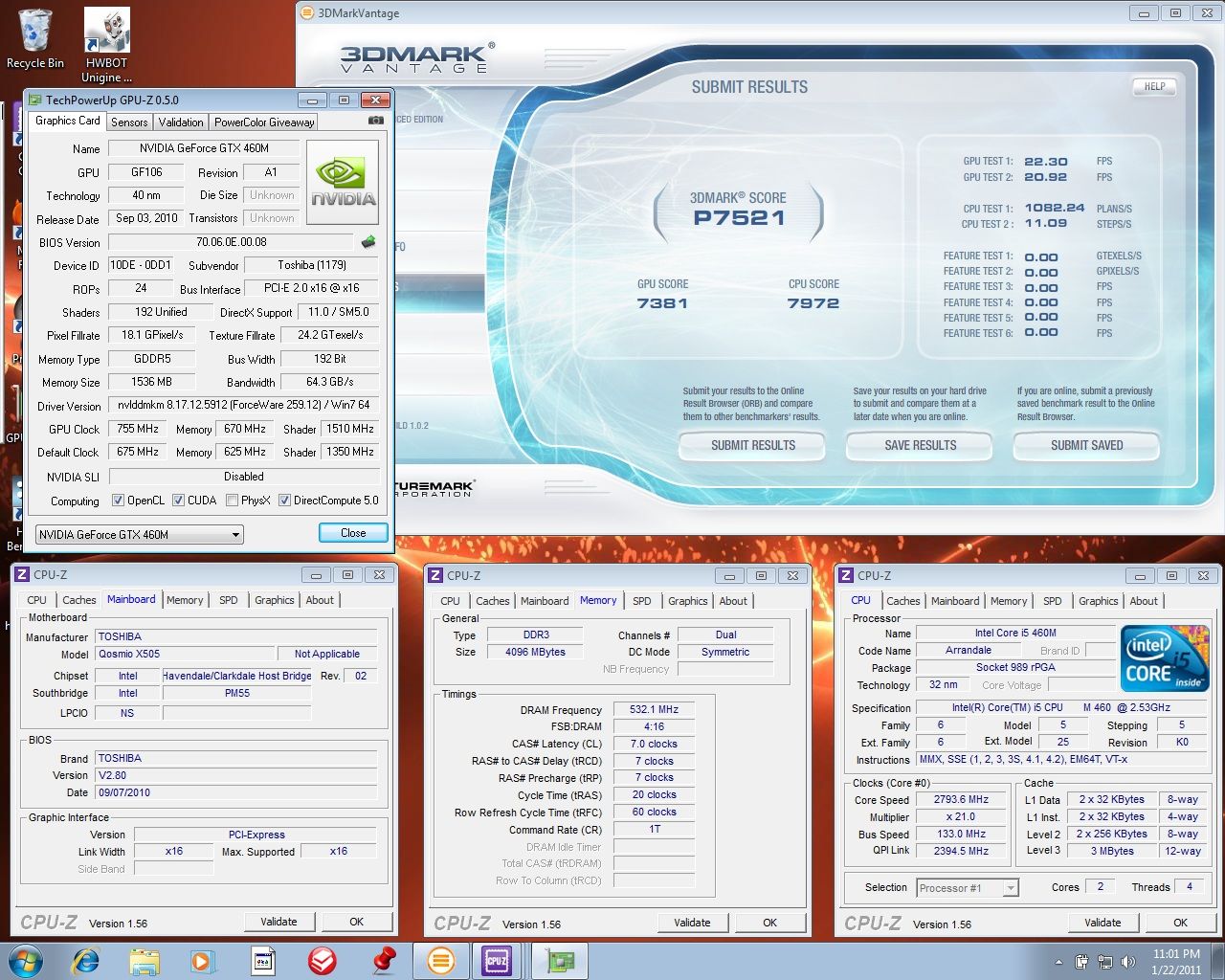Click the orange 3DMark Vantage taskbar icon

(x=441, y=961)
